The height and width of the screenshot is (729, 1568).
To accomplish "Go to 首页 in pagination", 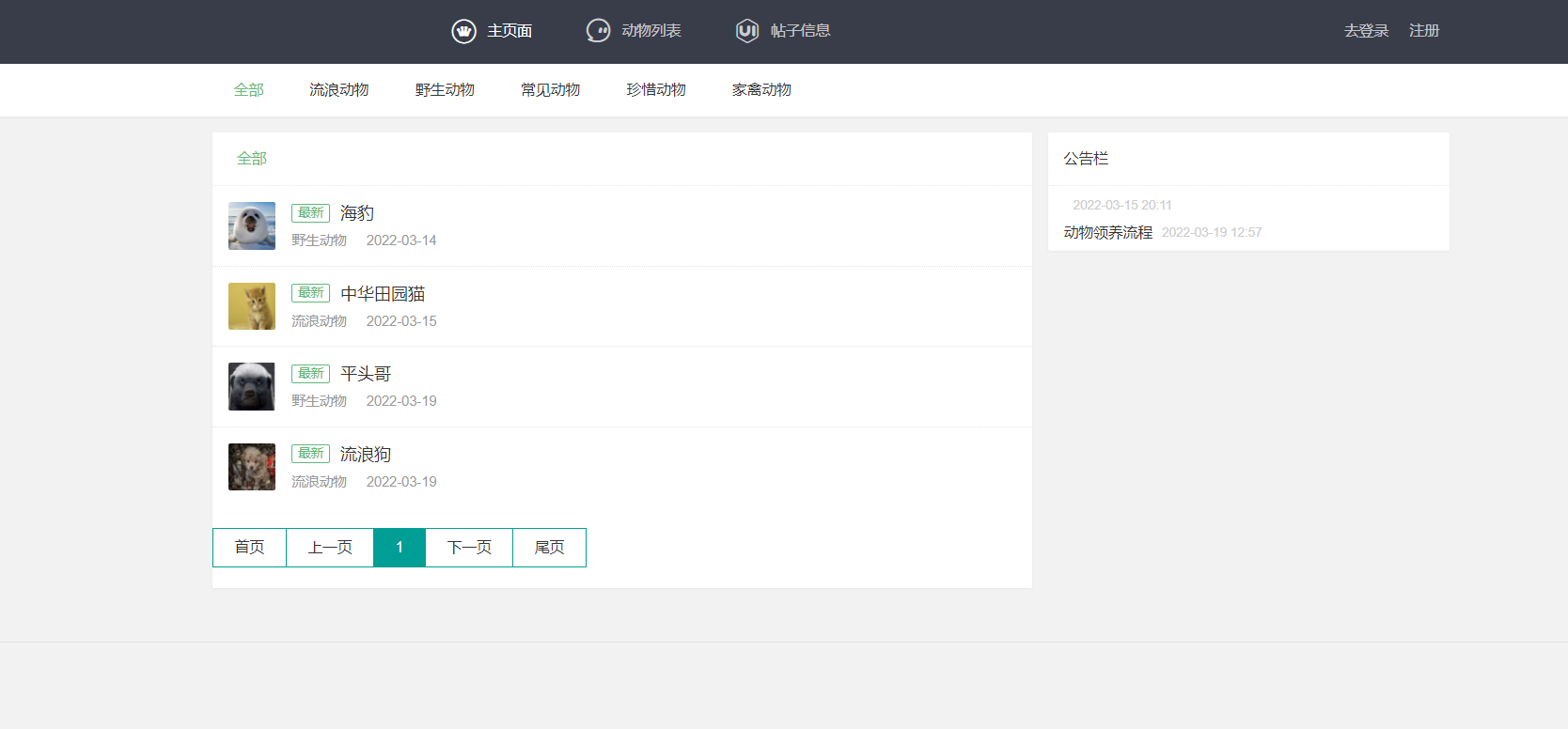I will point(249,548).
